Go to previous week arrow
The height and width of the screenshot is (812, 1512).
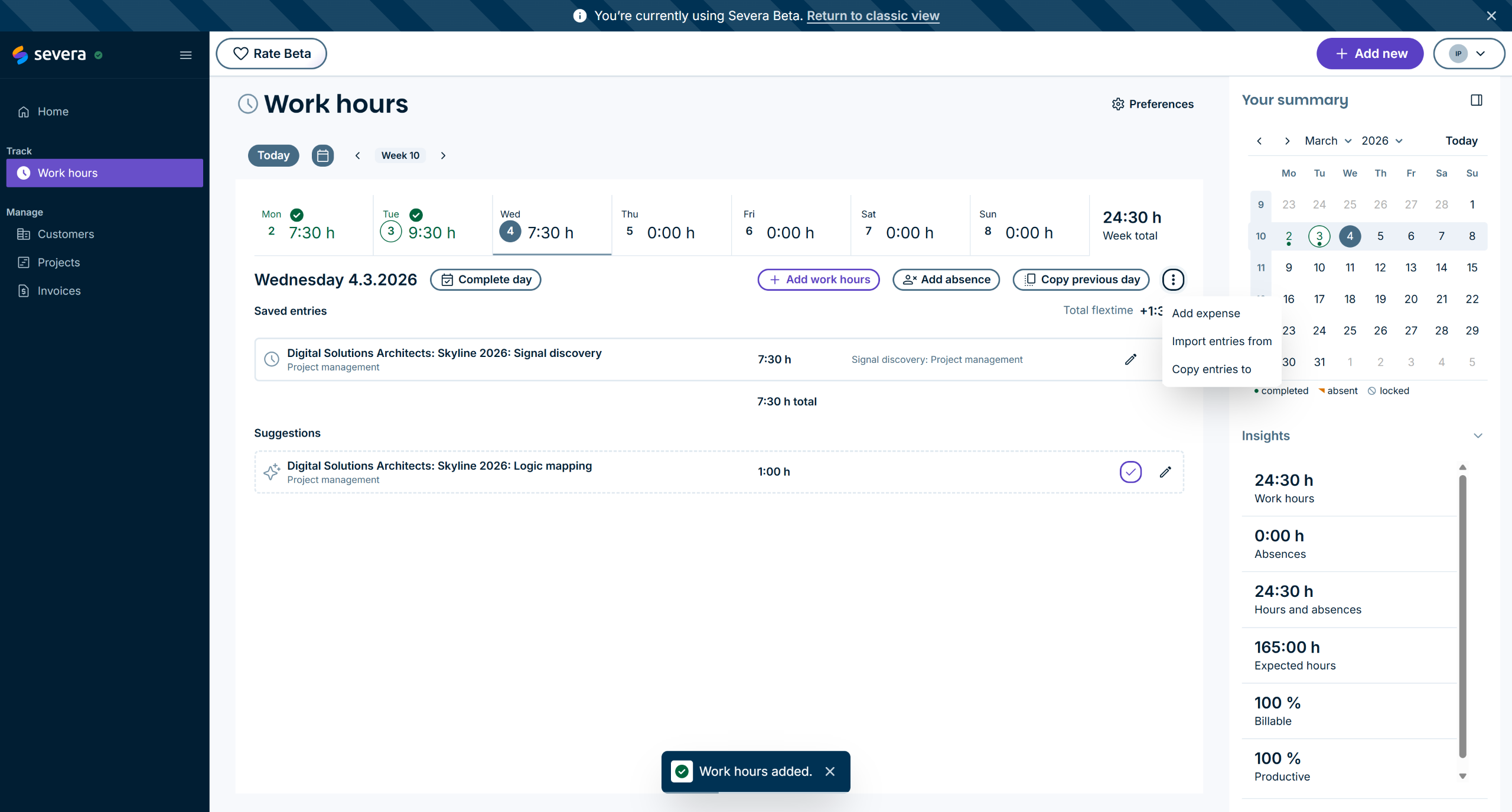coord(357,155)
